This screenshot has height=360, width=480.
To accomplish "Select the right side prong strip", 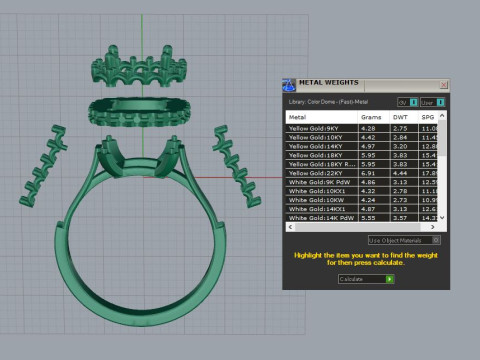I will [x=237, y=166].
